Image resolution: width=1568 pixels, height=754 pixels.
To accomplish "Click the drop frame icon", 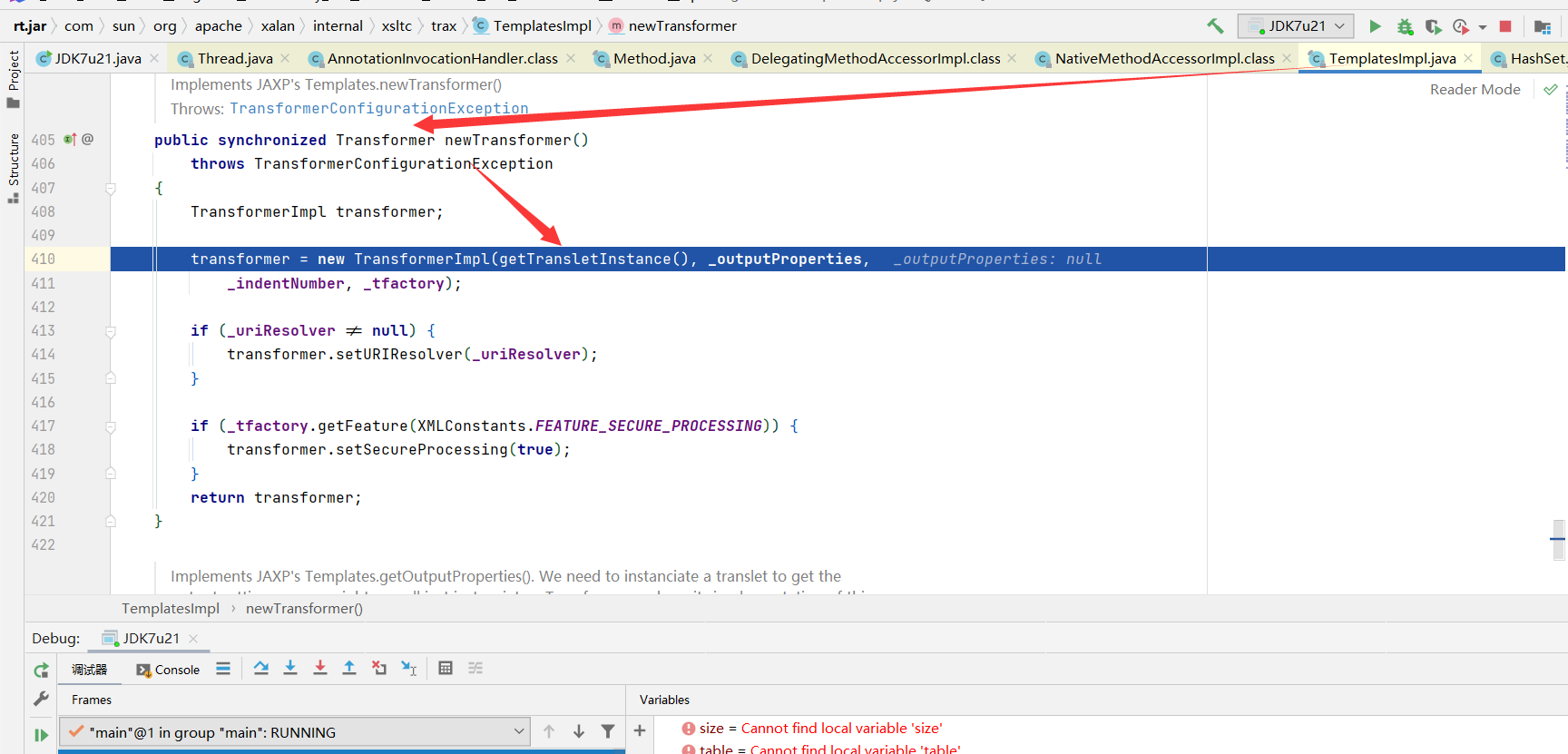I will (x=379, y=669).
